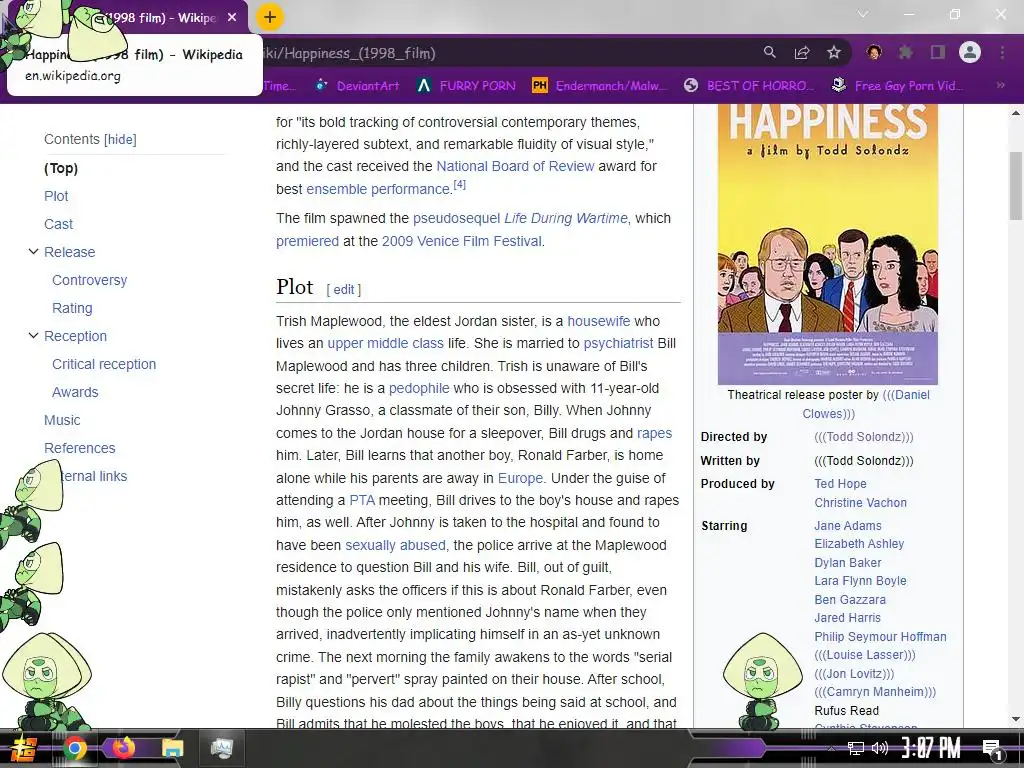Go to Music section in contents

(62, 421)
